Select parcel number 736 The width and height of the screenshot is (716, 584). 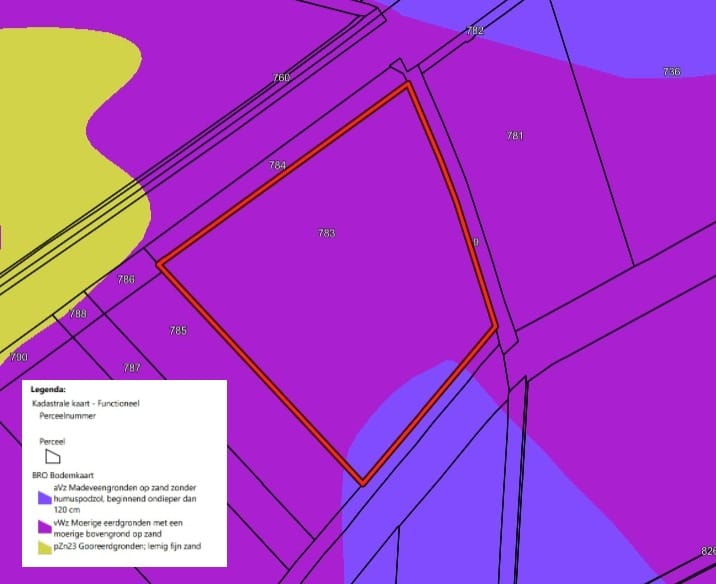point(671,72)
